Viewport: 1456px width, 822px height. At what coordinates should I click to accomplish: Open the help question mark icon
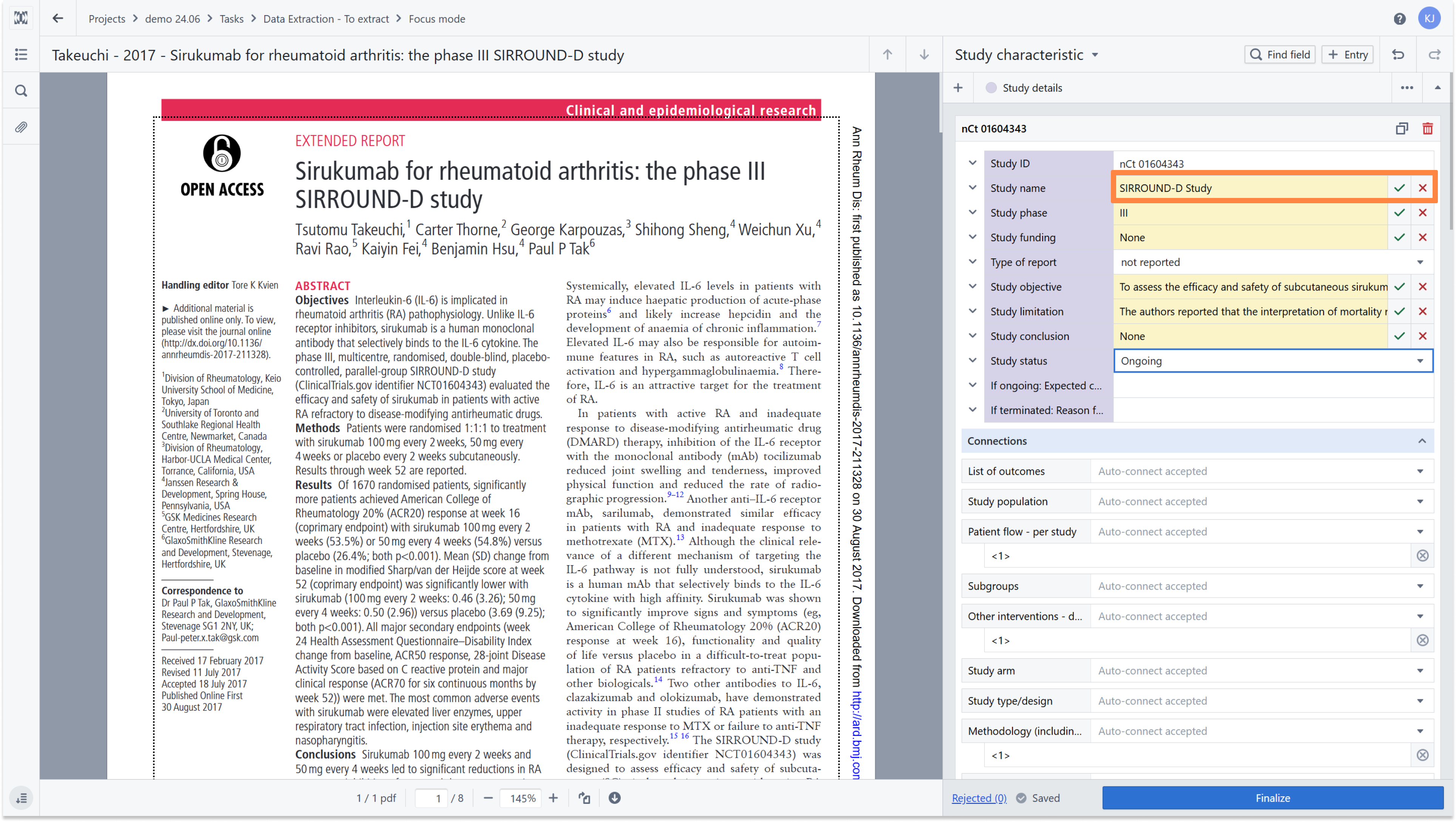(1399, 19)
